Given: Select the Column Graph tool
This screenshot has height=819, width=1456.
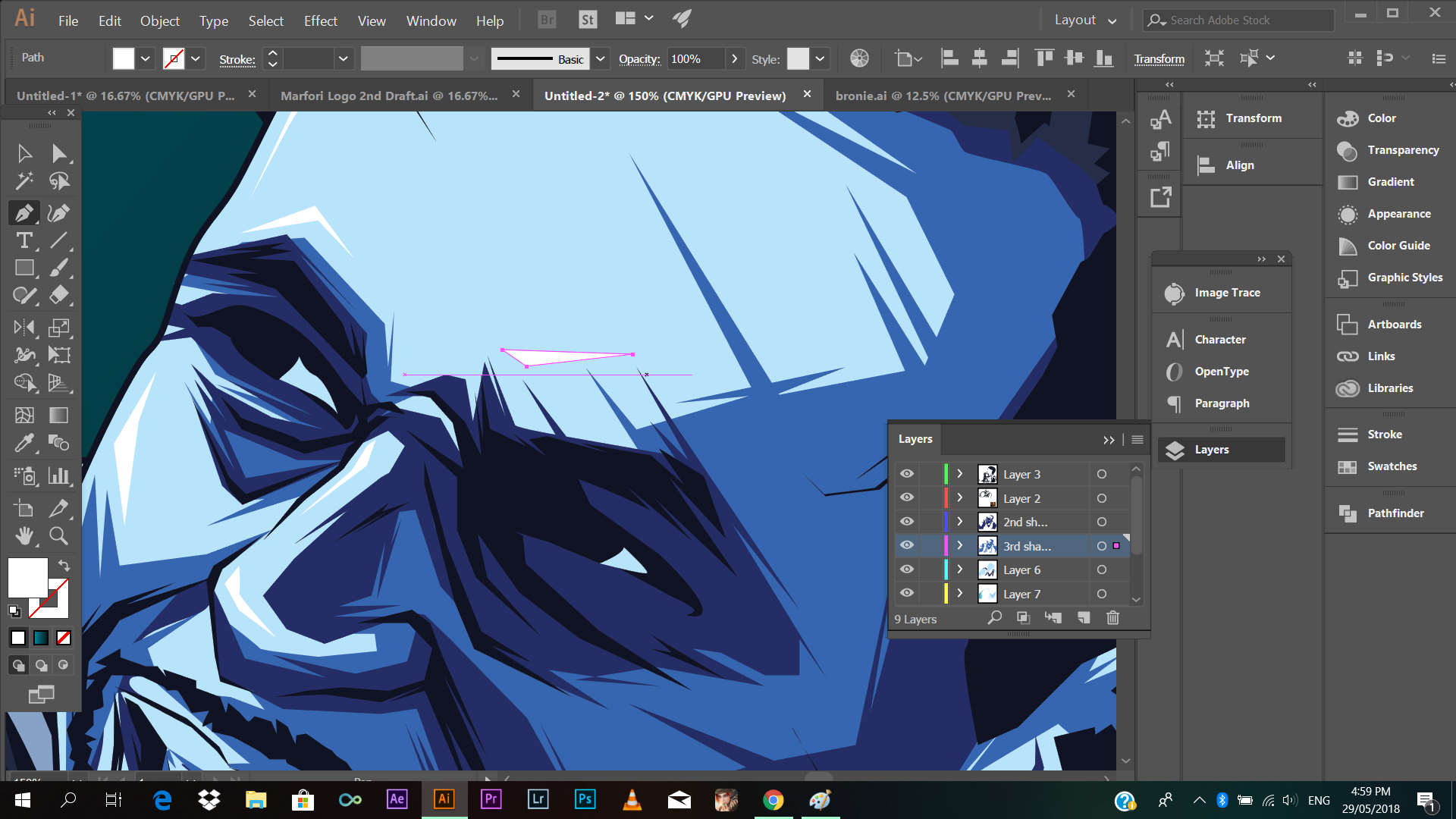Looking at the screenshot, I should 59,475.
